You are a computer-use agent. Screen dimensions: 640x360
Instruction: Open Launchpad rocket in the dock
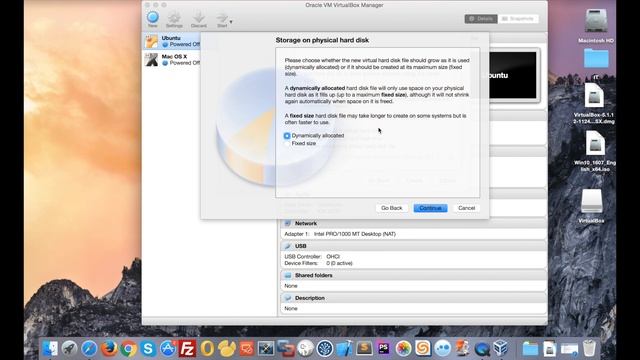[x=69, y=348]
